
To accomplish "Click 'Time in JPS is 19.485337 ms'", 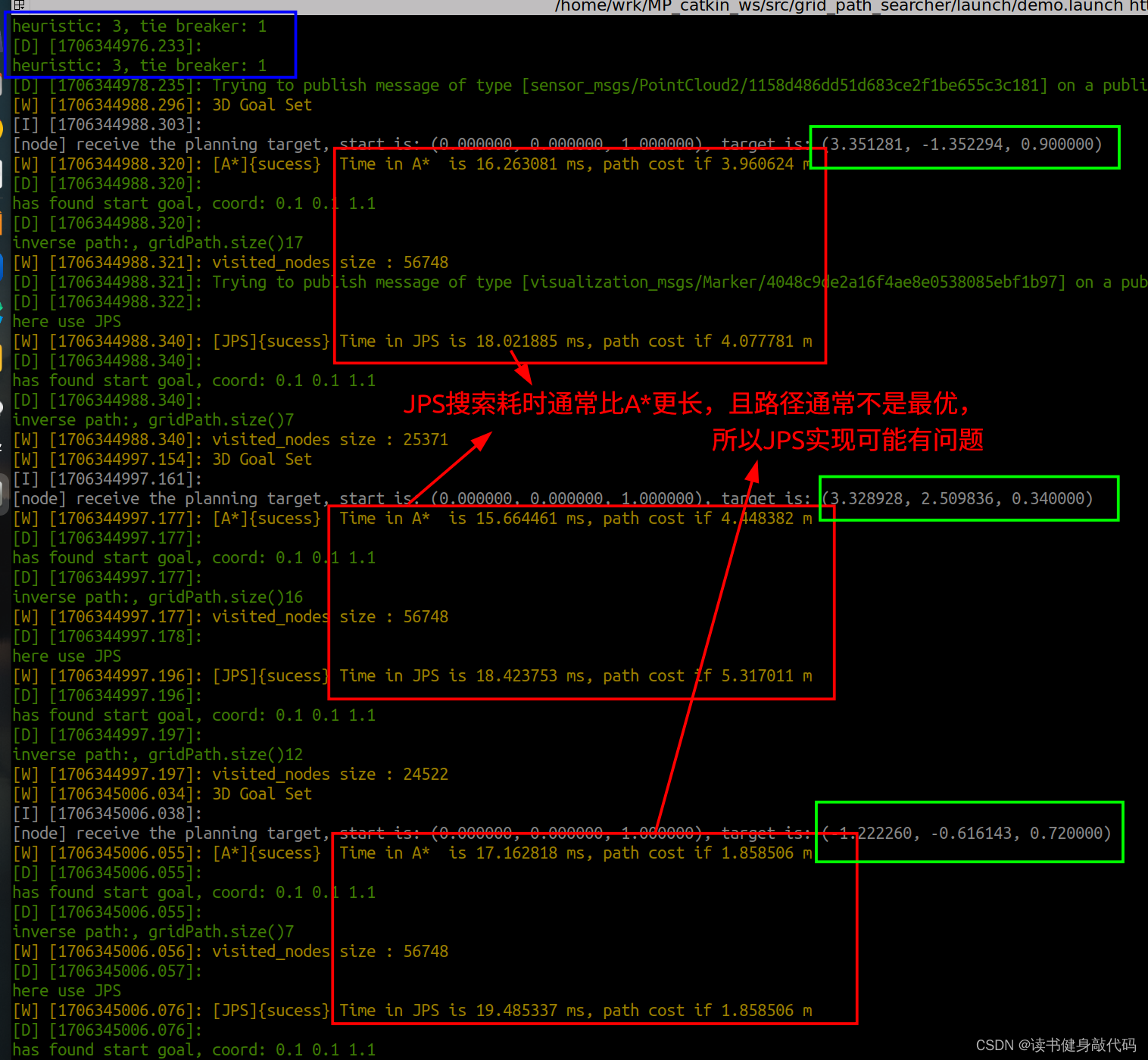I will [x=462, y=1011].
